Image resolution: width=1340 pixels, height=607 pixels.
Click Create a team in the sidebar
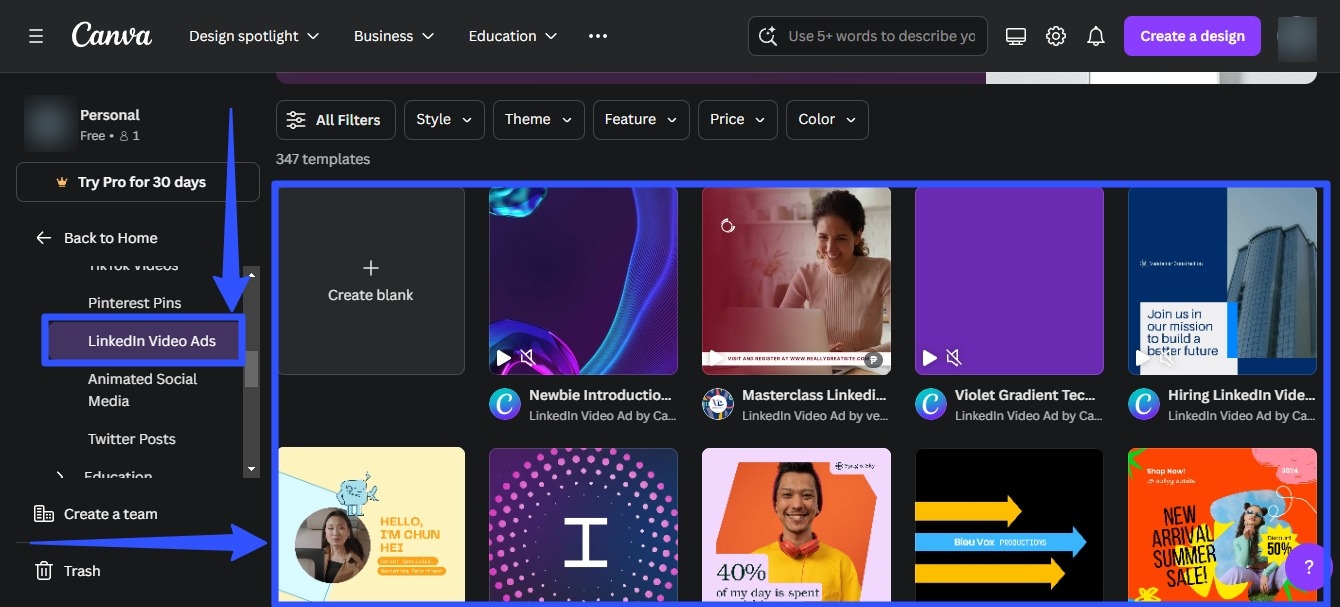point(110,513)
